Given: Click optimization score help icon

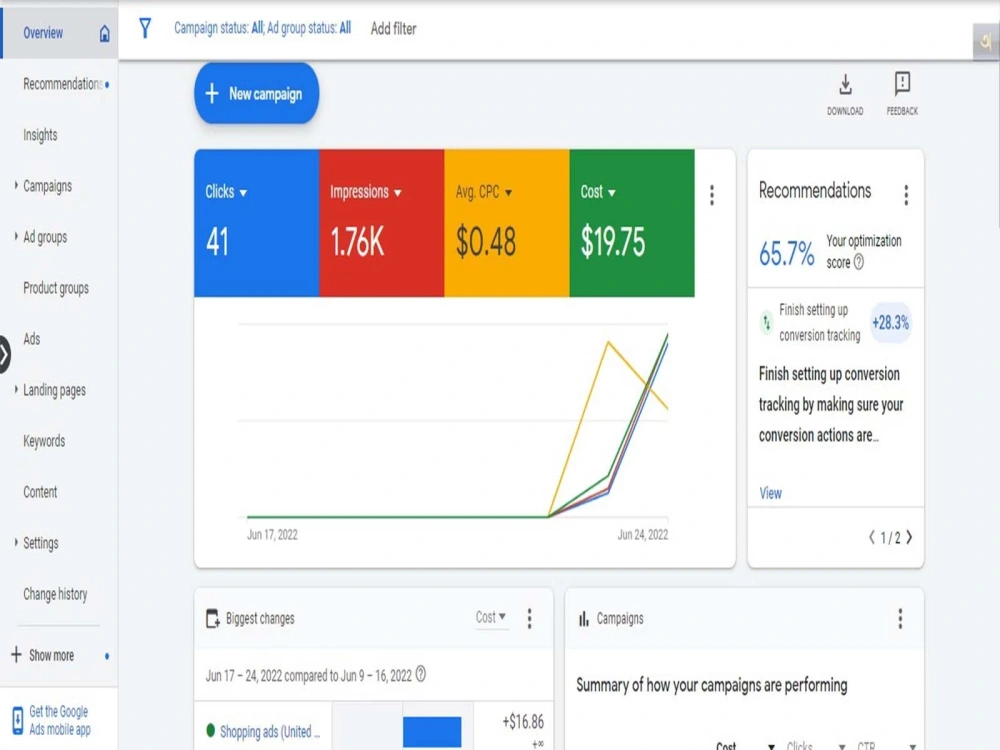Looking at the screenshot, I should click(x=859, y=262).
